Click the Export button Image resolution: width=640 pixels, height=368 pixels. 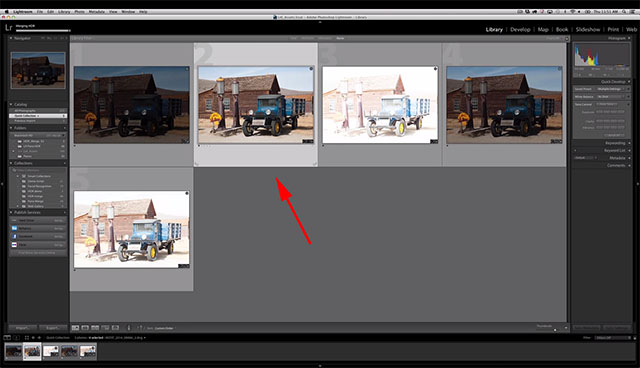[x=53, y=328]
